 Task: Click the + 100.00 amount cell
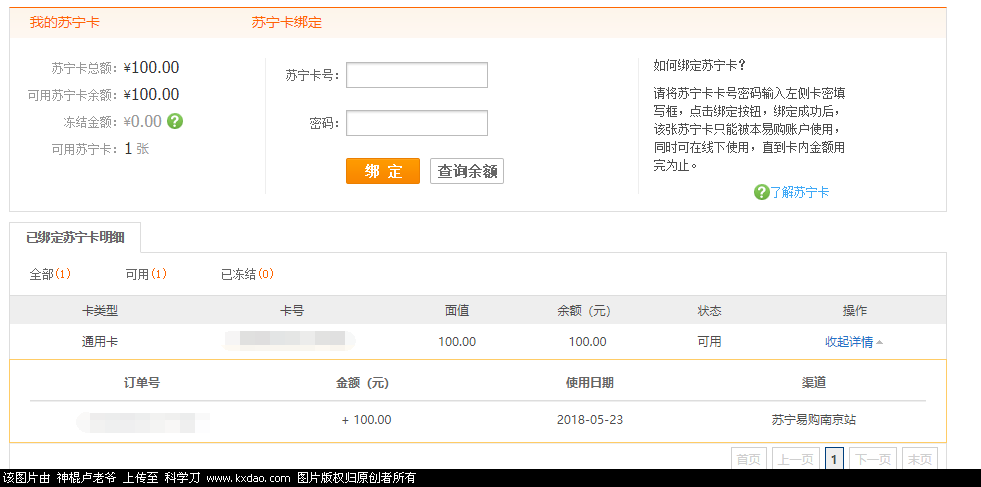point(367,419)
